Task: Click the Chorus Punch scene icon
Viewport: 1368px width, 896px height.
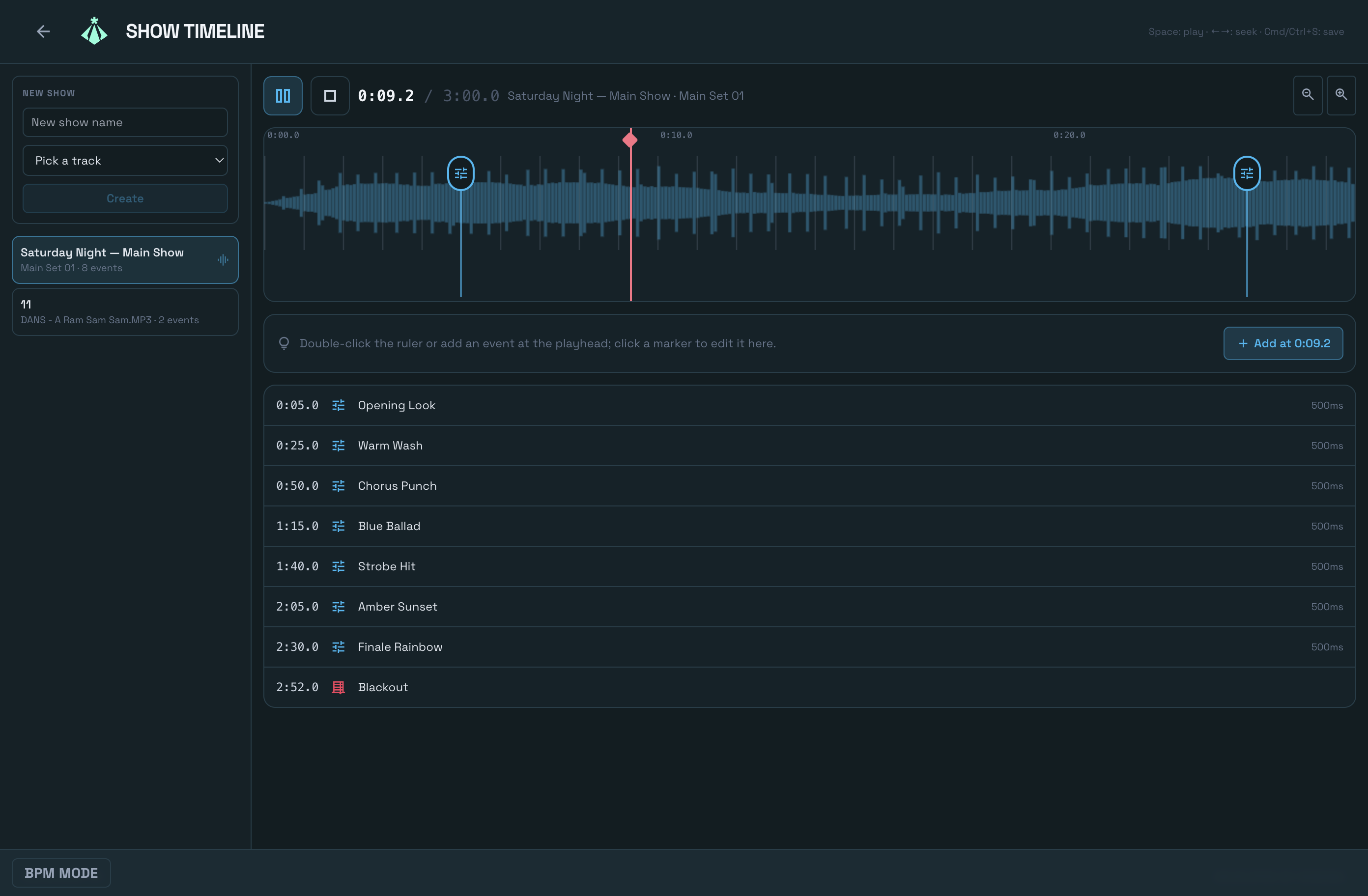Action: point(339,486)
